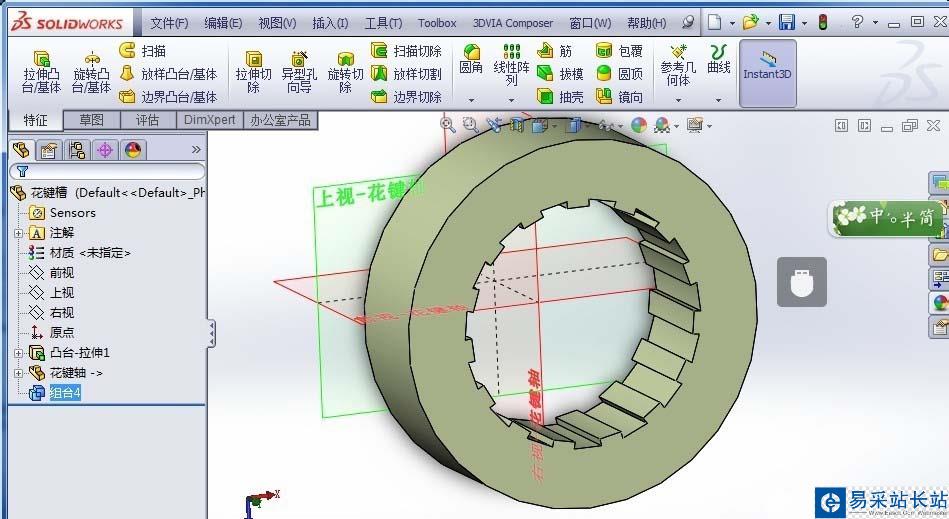Viewport: 949px width, 519px height.
Task: Switch to the 特征 tab
Action: 36,120
